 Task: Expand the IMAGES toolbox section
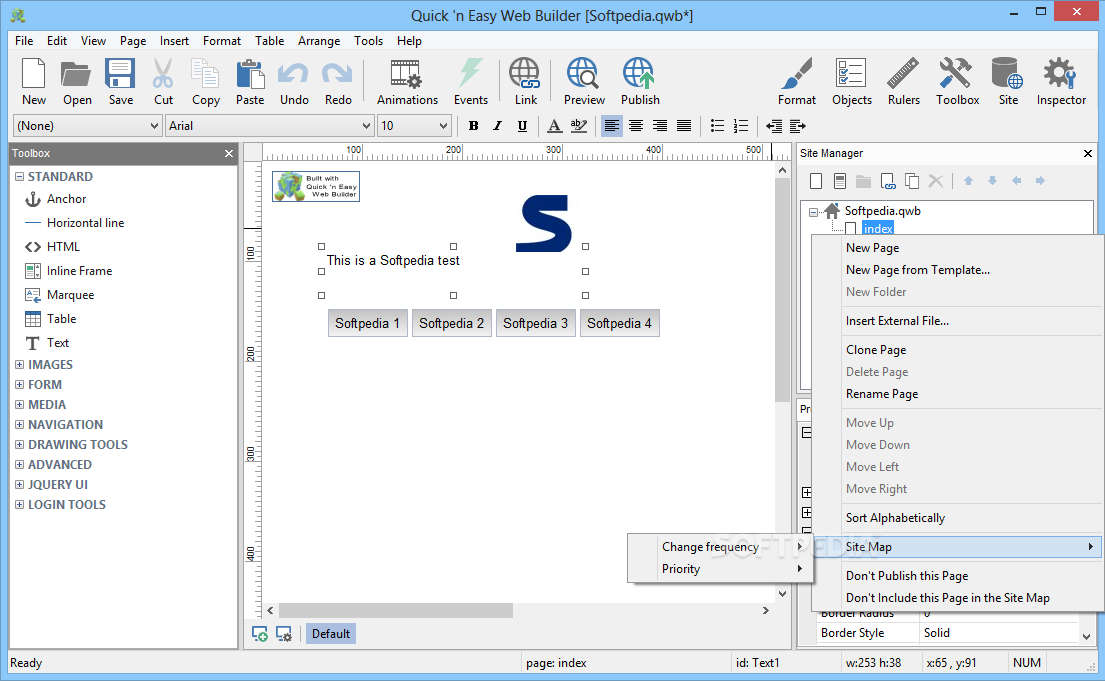(20, 364)
